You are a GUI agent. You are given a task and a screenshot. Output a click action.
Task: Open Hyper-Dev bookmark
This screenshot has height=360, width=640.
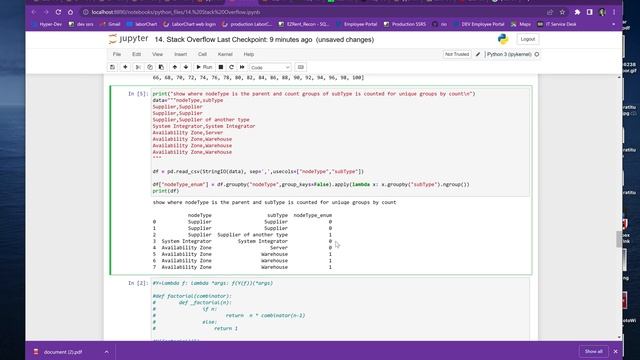click(47, 24)
